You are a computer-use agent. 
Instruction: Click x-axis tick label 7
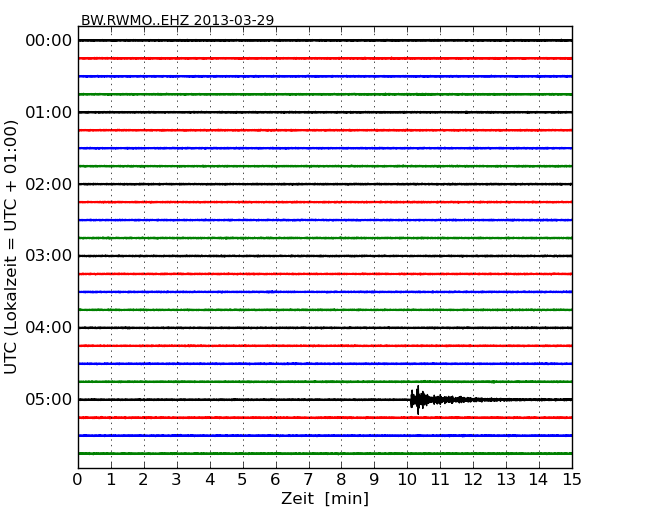coord(308,480)
